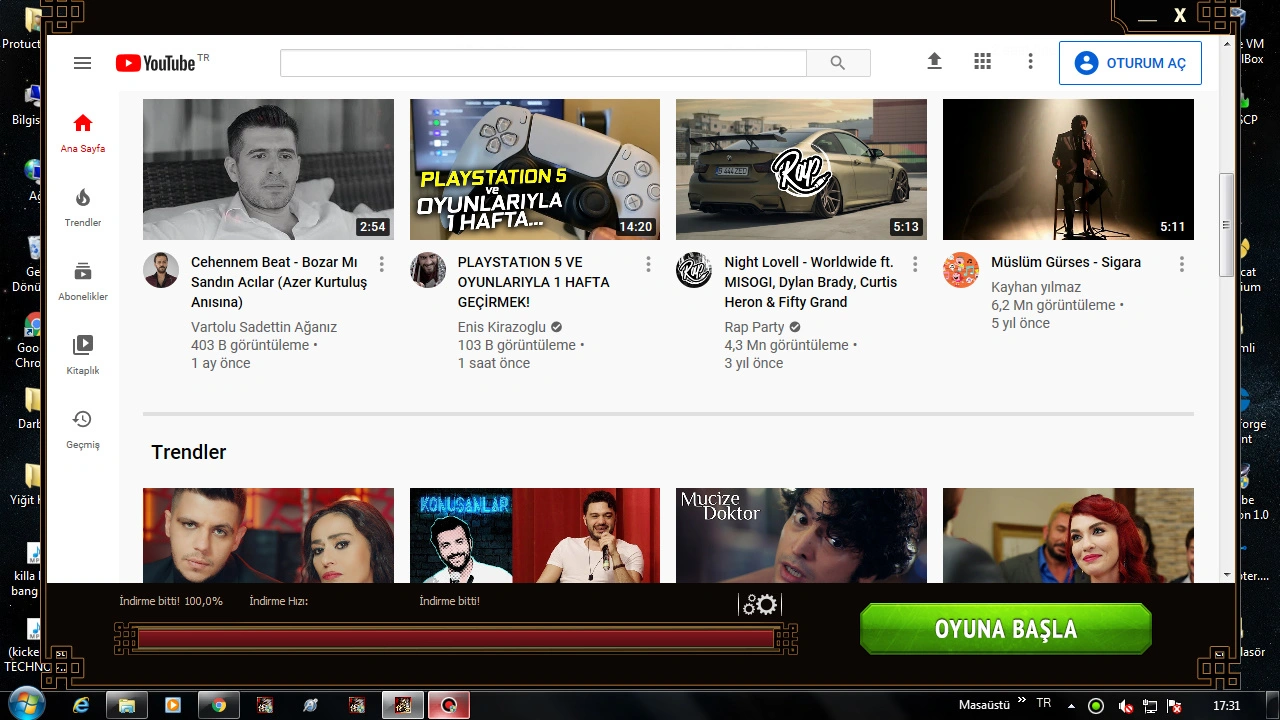Click the upload video icon
The height and width of the screenshot is (720, 1280).
pos(934,61)
